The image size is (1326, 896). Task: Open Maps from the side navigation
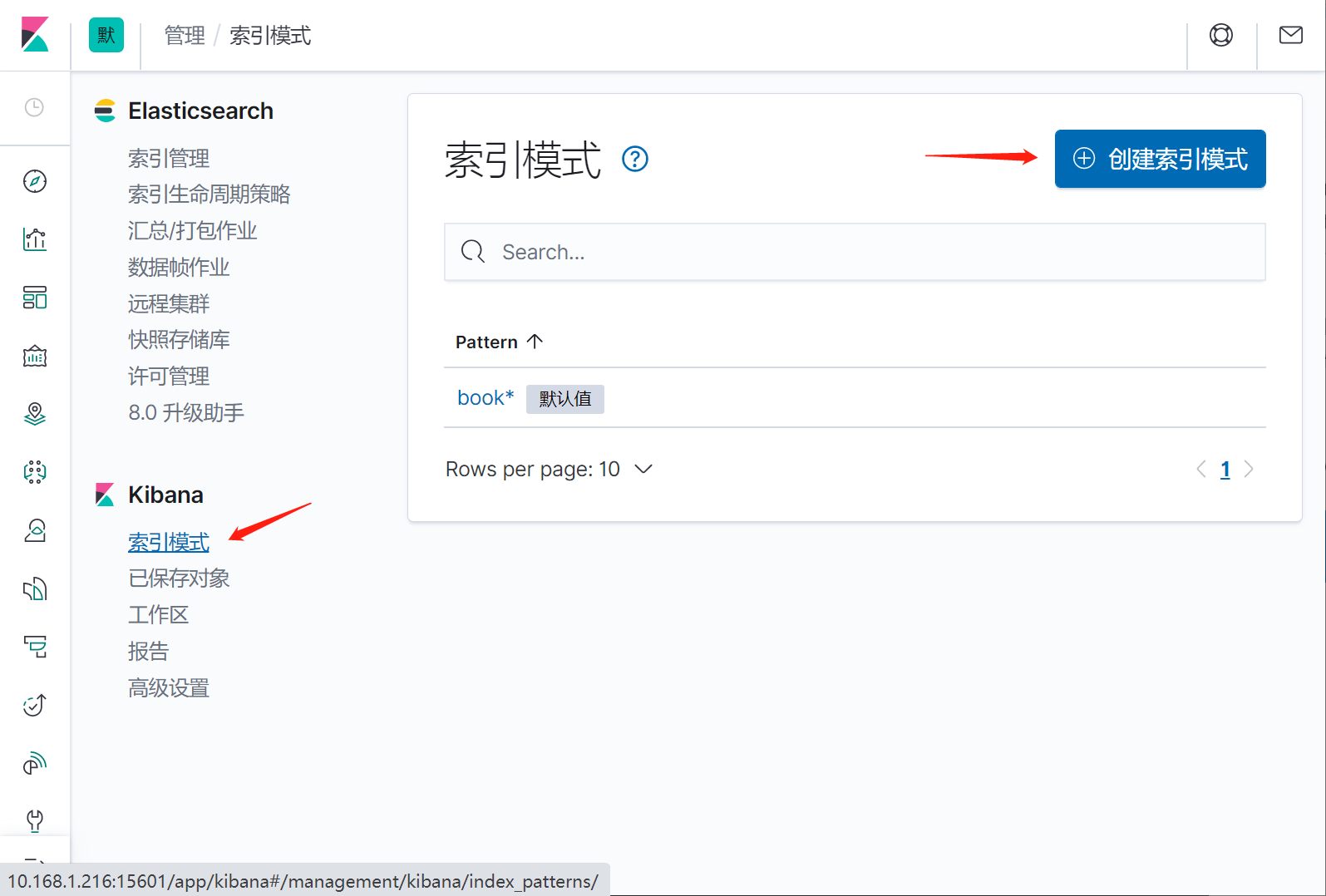pos(35,414)
